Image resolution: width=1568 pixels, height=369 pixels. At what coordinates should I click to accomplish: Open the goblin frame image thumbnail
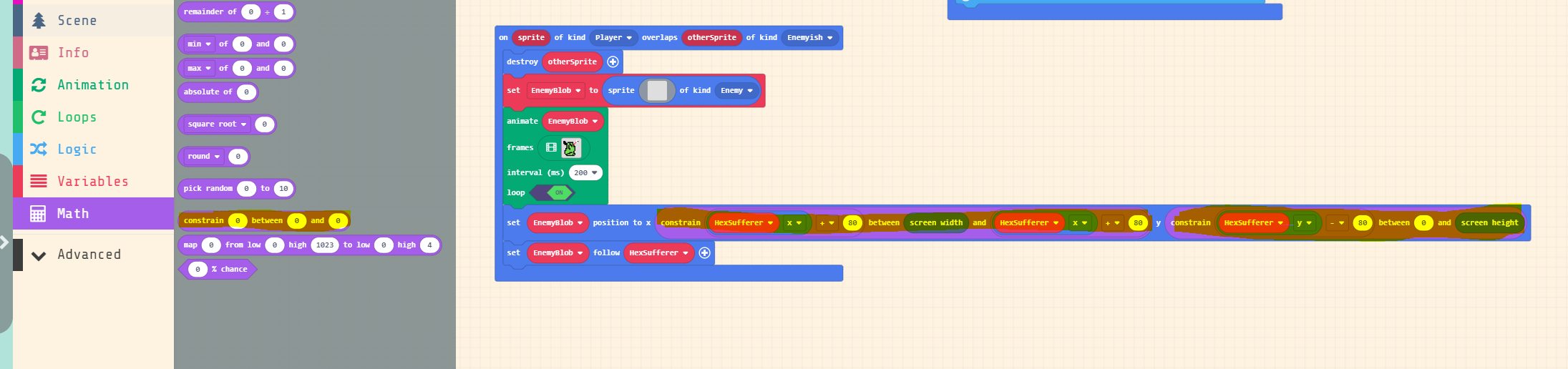[x=570, y=147]
